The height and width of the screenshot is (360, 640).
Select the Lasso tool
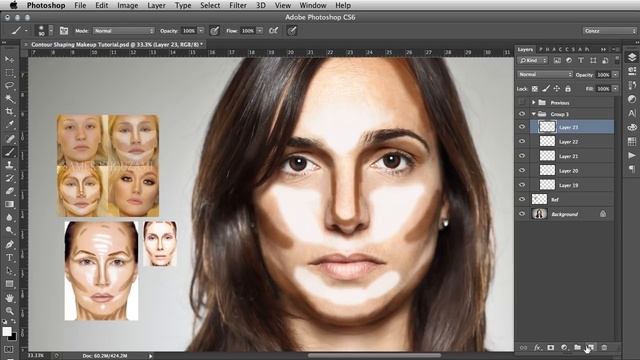point(9,86)
